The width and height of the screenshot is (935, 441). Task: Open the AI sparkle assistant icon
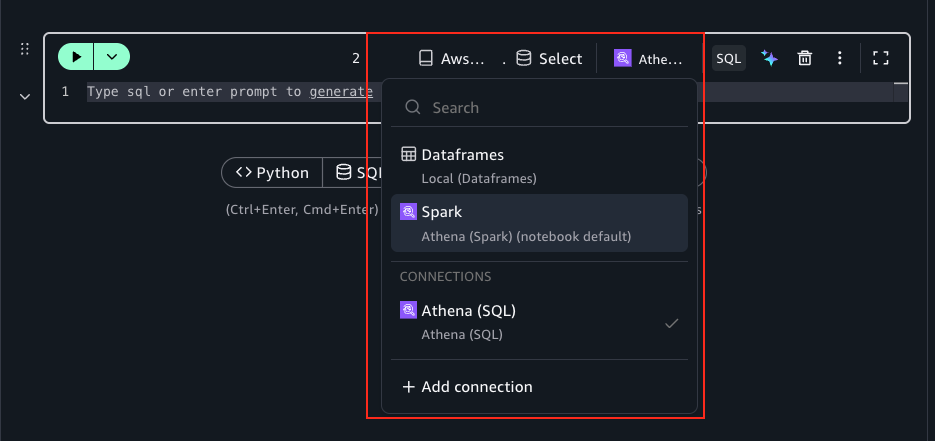769,58
